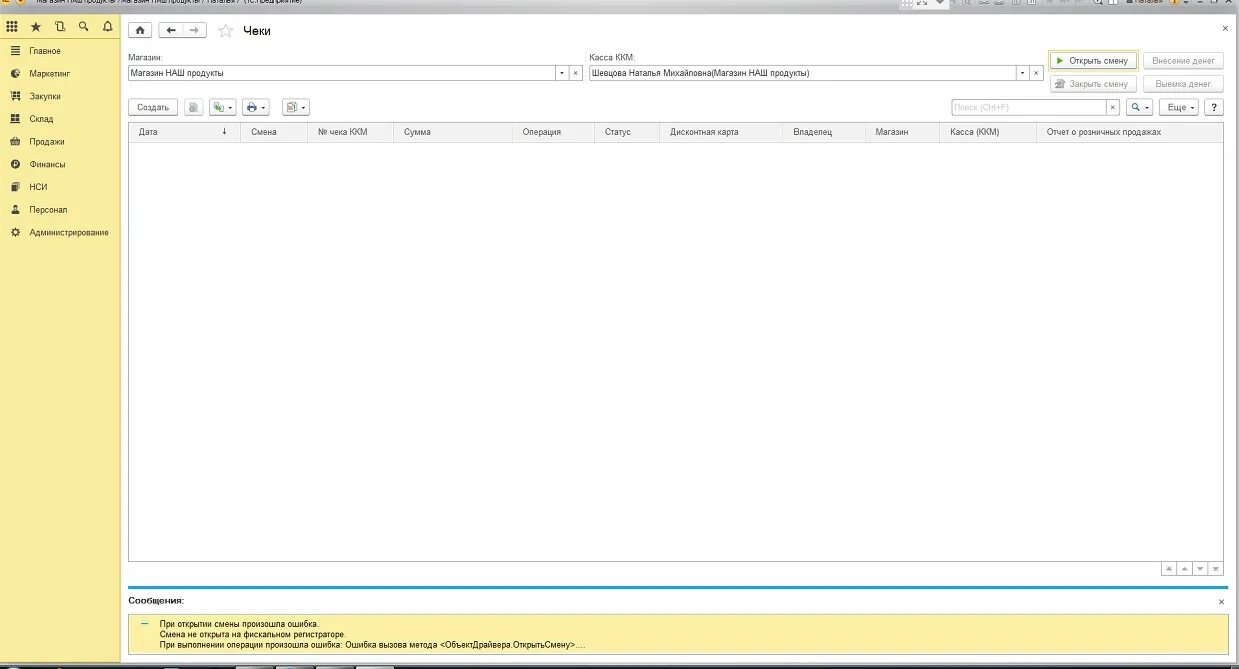Viewport: 1239px width, 669px height.
Task: Click the error message about ОбъектДрайвера.ОткрытьСмену
Action: point(372,645)
